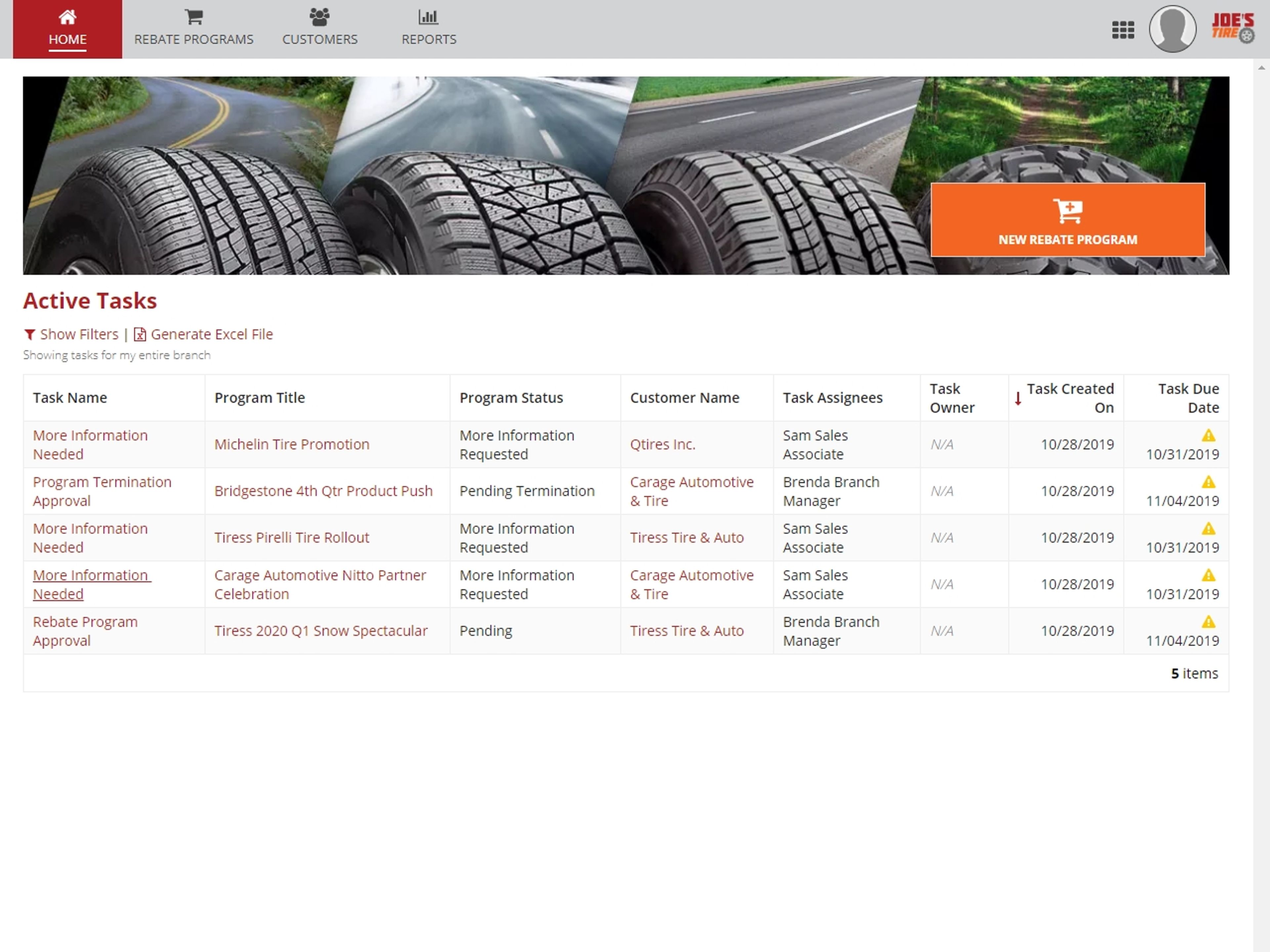
Task: Click Sam Sales Associate in Michelin row
Action: tap(815, 445)
